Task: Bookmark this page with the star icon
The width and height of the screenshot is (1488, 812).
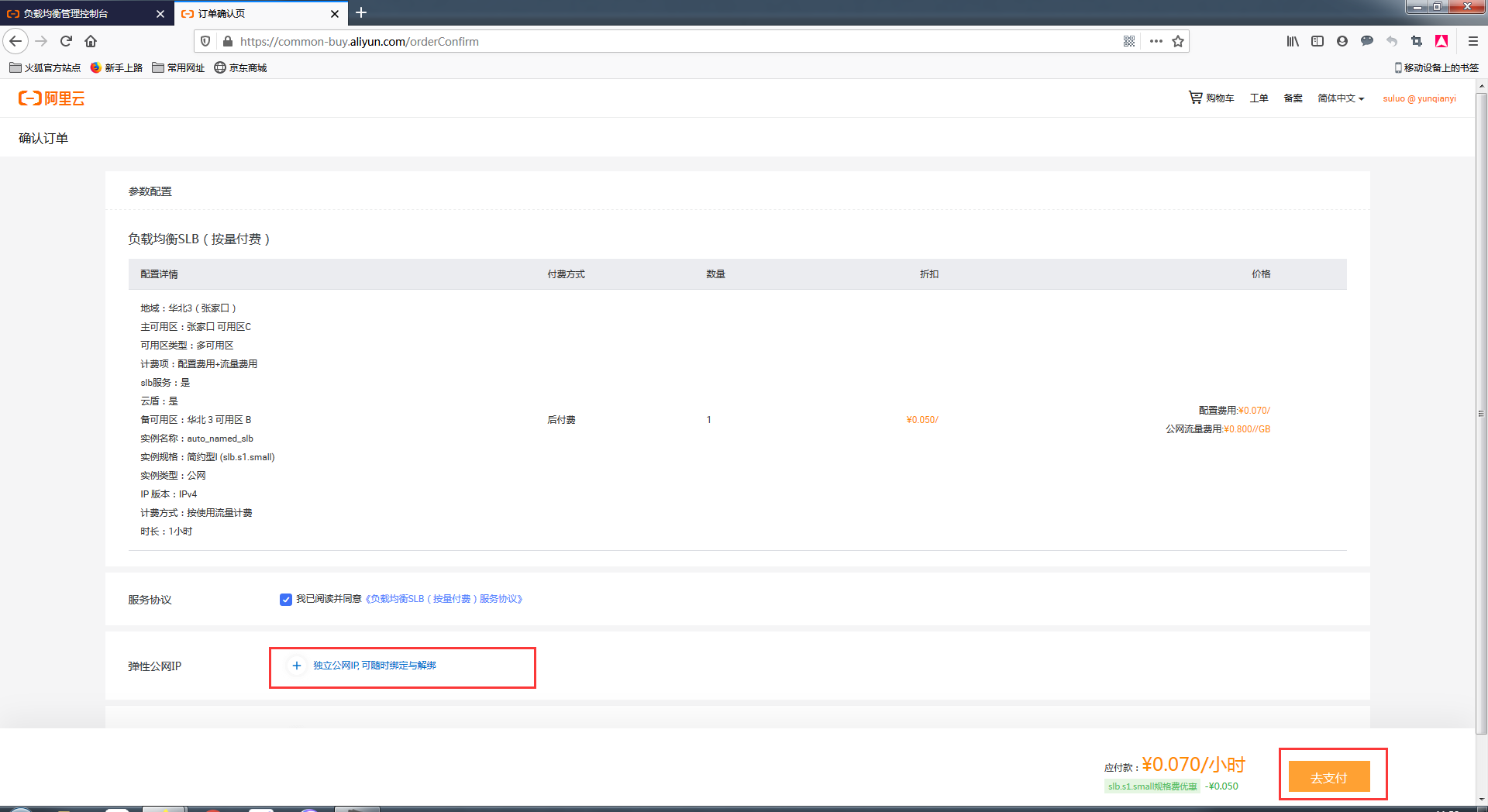Action: (1178, 42)
